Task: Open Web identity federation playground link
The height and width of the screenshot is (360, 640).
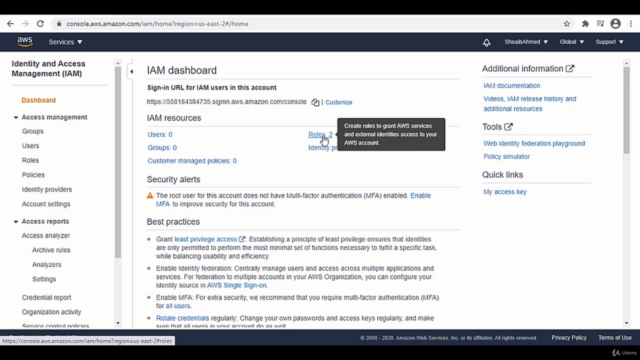Action: [534, 143]
